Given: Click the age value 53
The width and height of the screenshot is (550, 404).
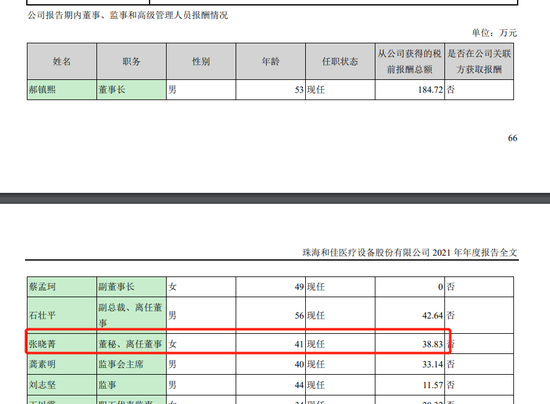Looking at the screenshot, I should pyautogui.click(x=299, y=90).
